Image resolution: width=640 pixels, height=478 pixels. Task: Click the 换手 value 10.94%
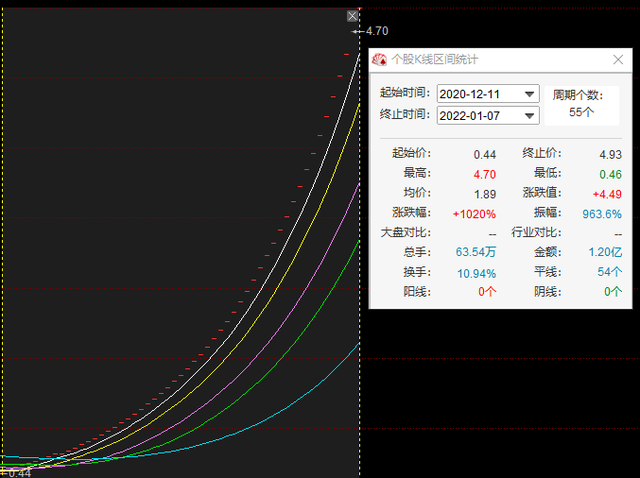coord(476,272)
